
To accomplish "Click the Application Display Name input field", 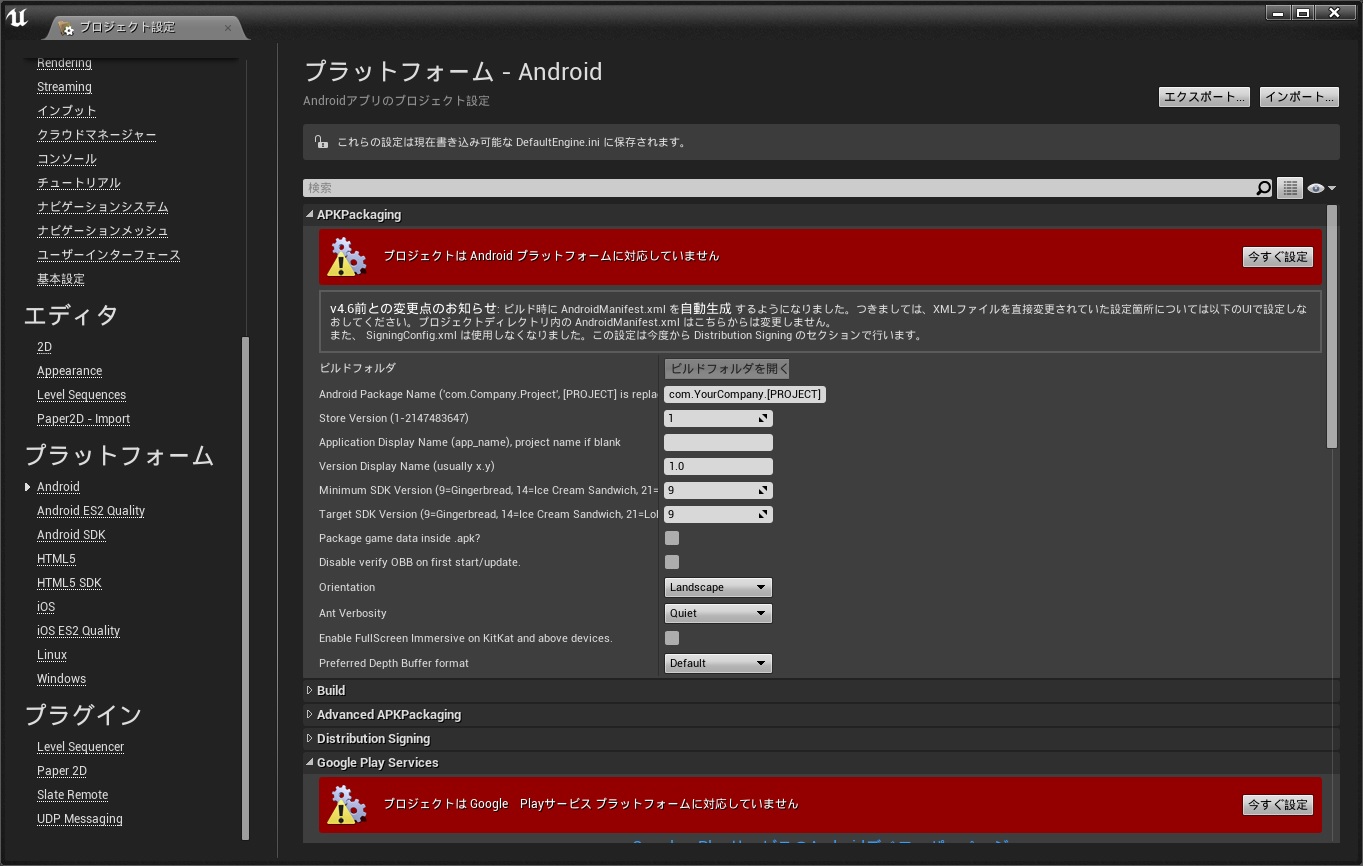I will [x=718, y=442].
